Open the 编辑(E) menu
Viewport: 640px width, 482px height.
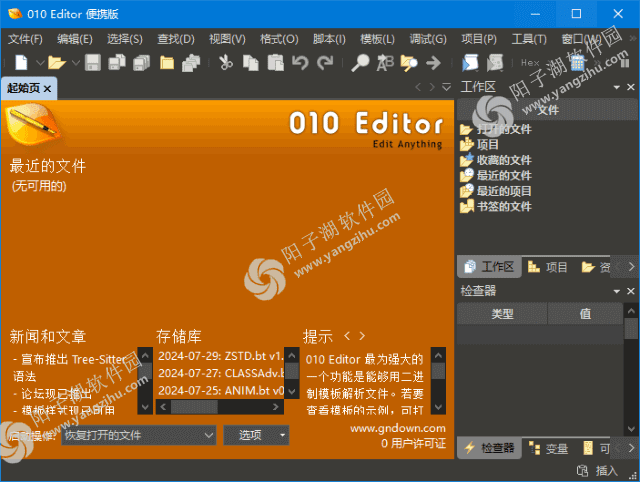click(x=75, y=39)
